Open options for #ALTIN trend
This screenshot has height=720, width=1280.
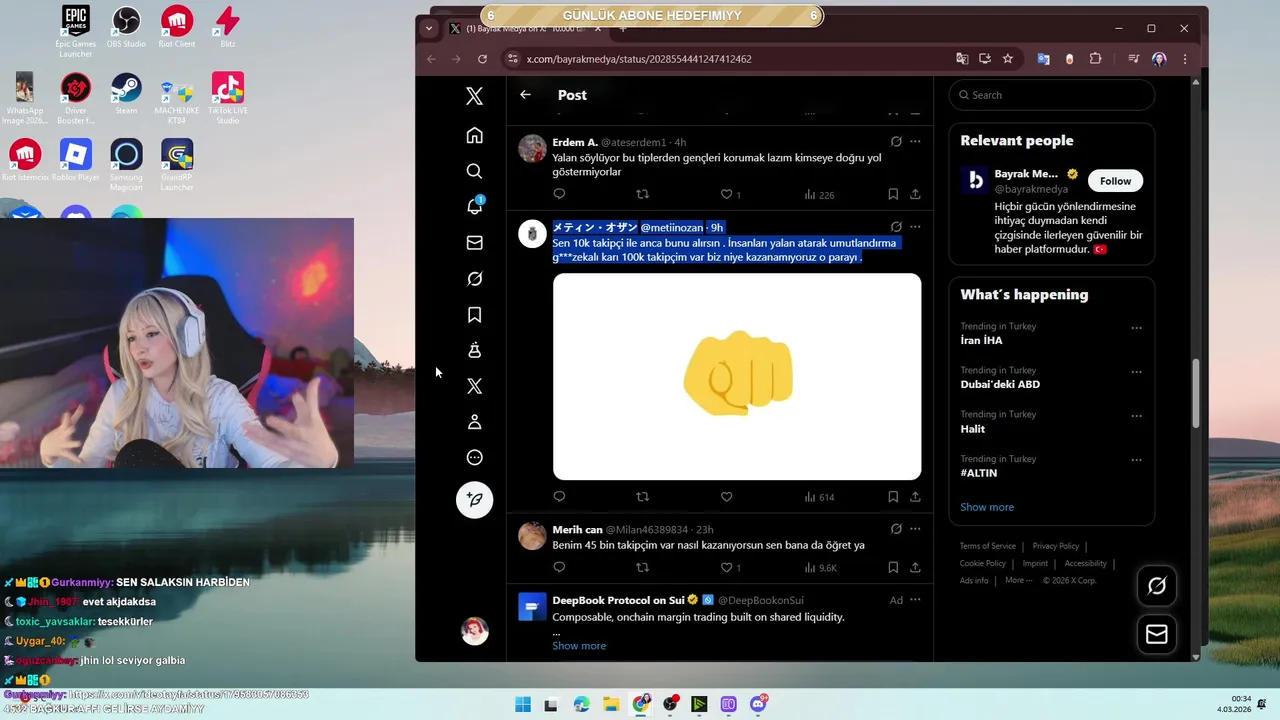(x=1136, y=461)
